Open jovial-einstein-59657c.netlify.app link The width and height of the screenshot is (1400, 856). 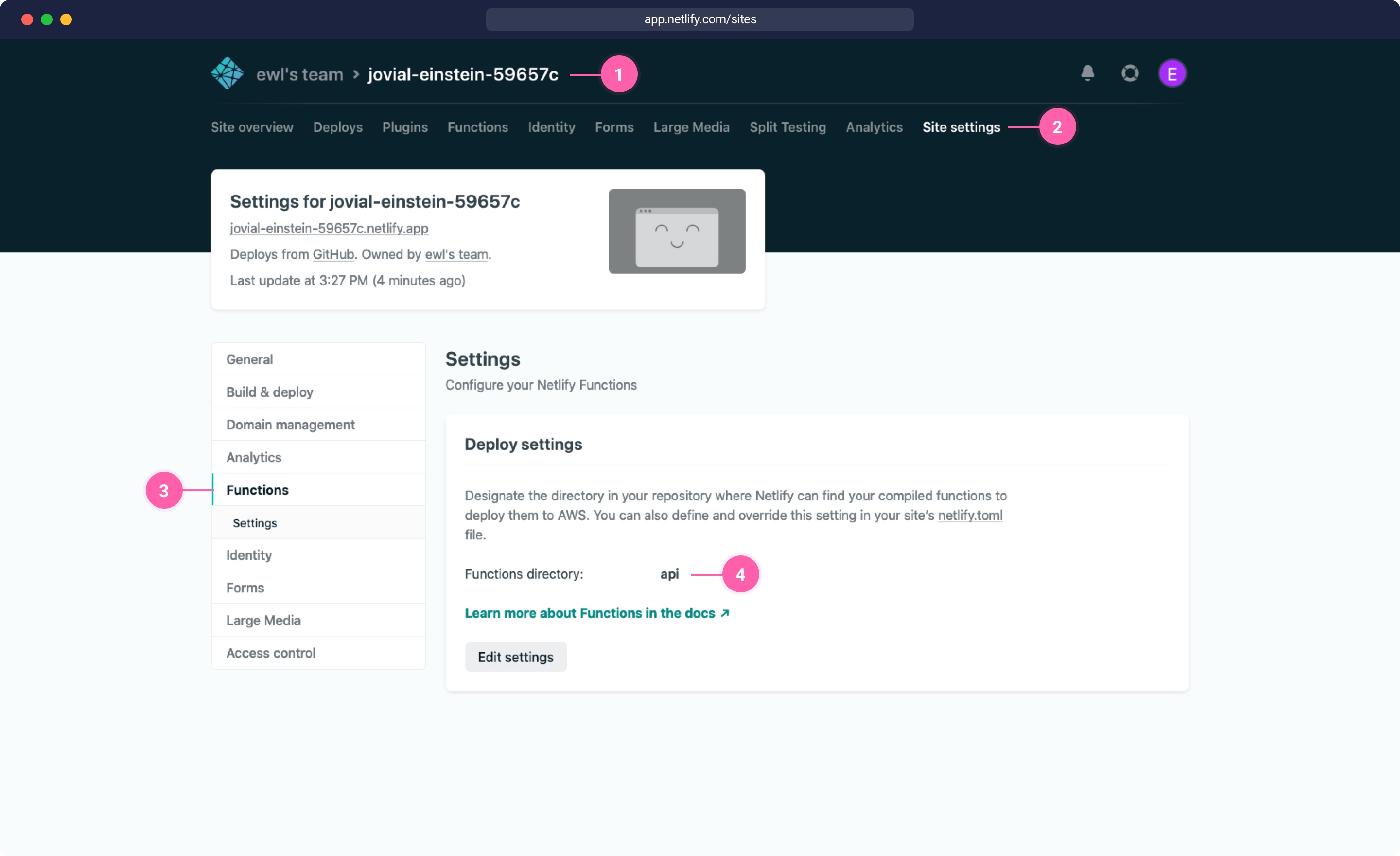pyautogui.click(x=329, y=229)
